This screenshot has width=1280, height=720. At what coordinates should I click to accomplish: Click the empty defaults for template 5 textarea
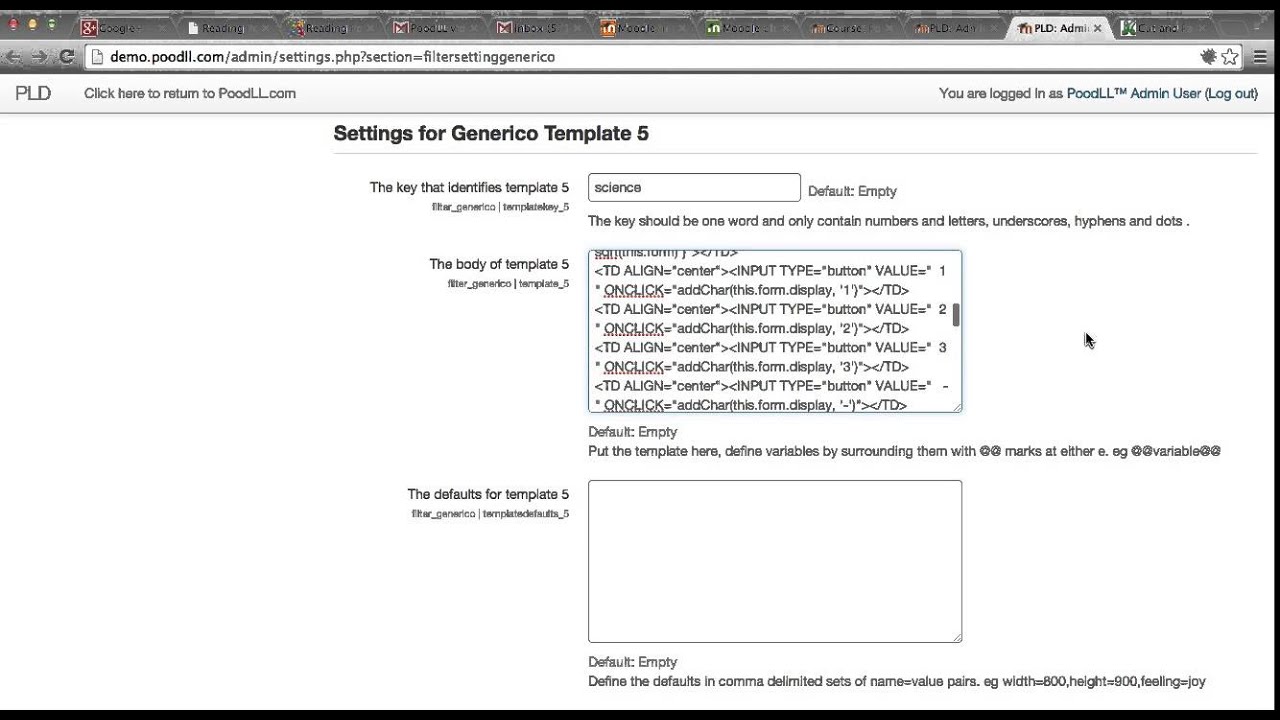pyautogui.click(x=775, y=561)
